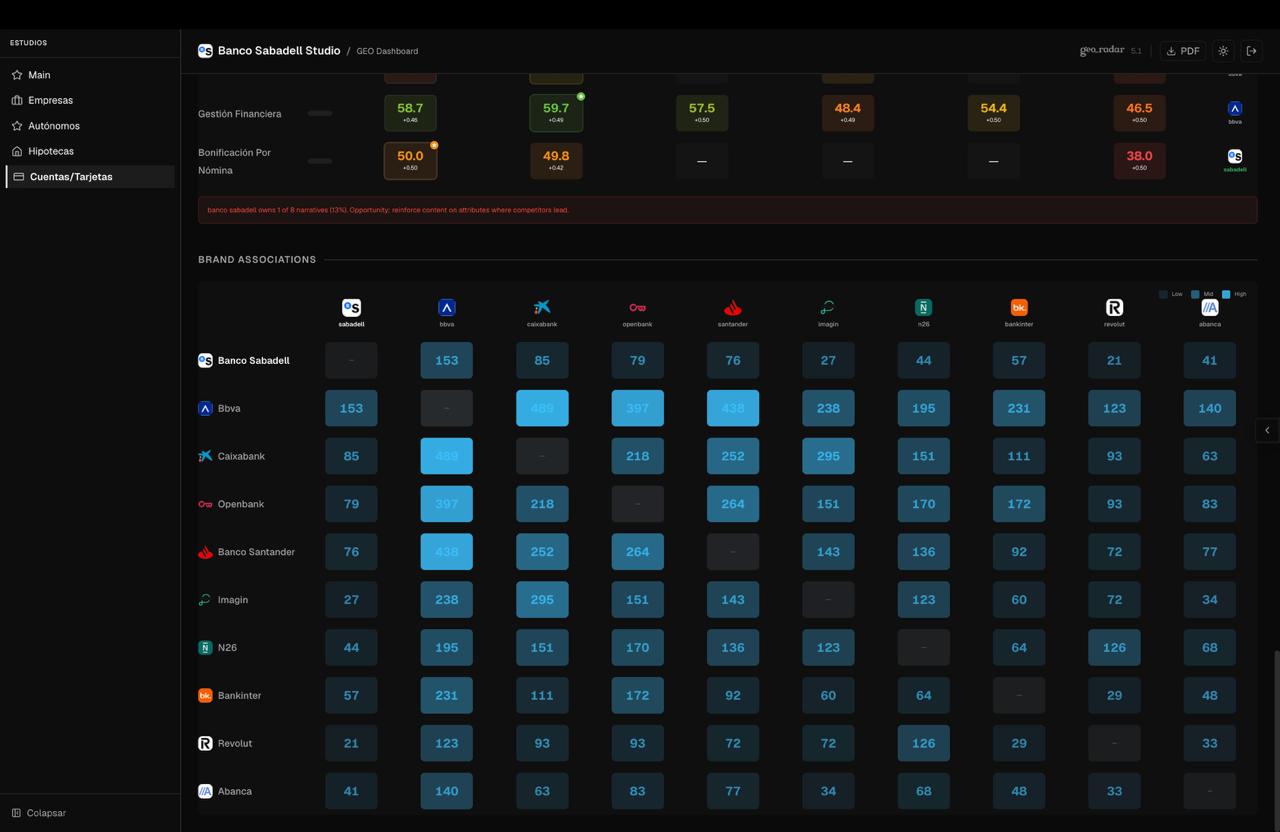Click the CaixaBank logo column header
The width and height of the screenshot is (1280, 832).
tap(542, 308)
